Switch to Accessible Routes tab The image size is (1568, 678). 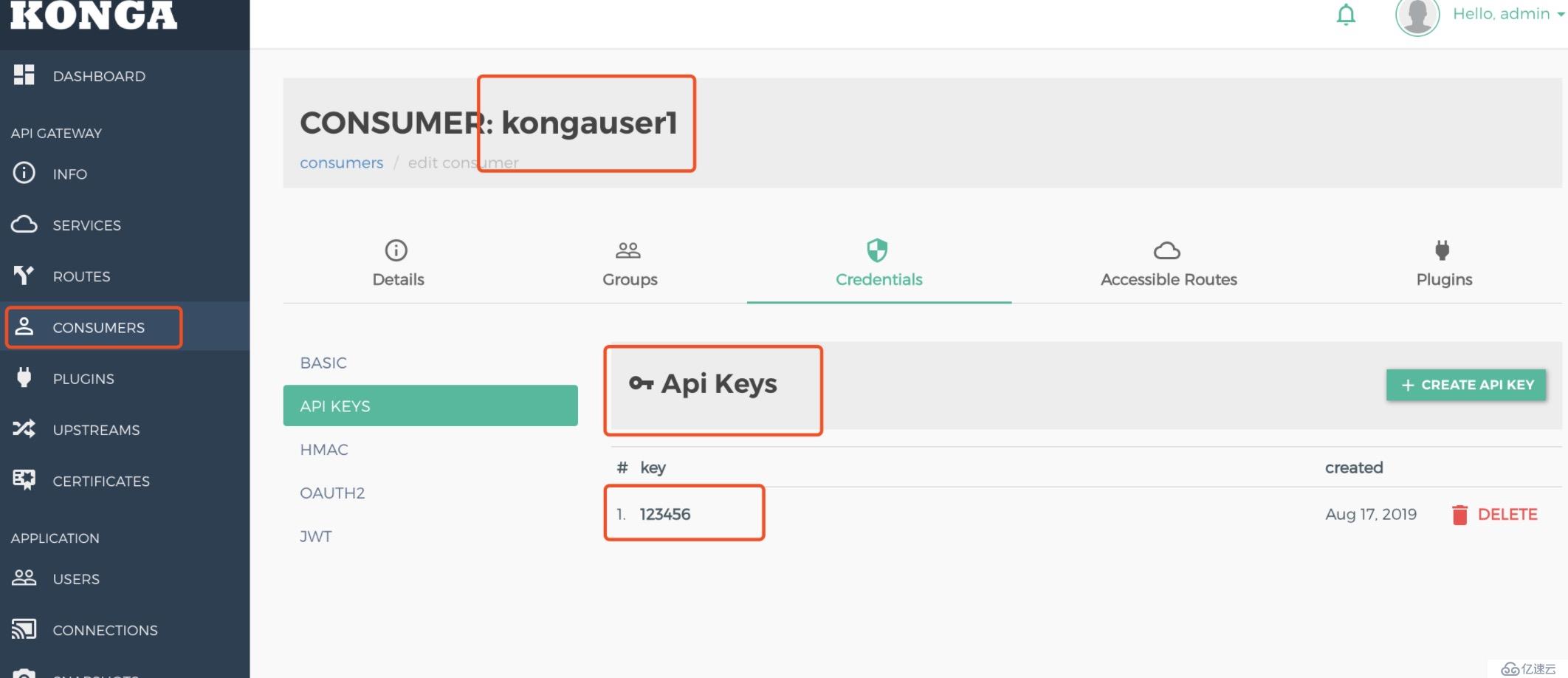coord(1169,264)
